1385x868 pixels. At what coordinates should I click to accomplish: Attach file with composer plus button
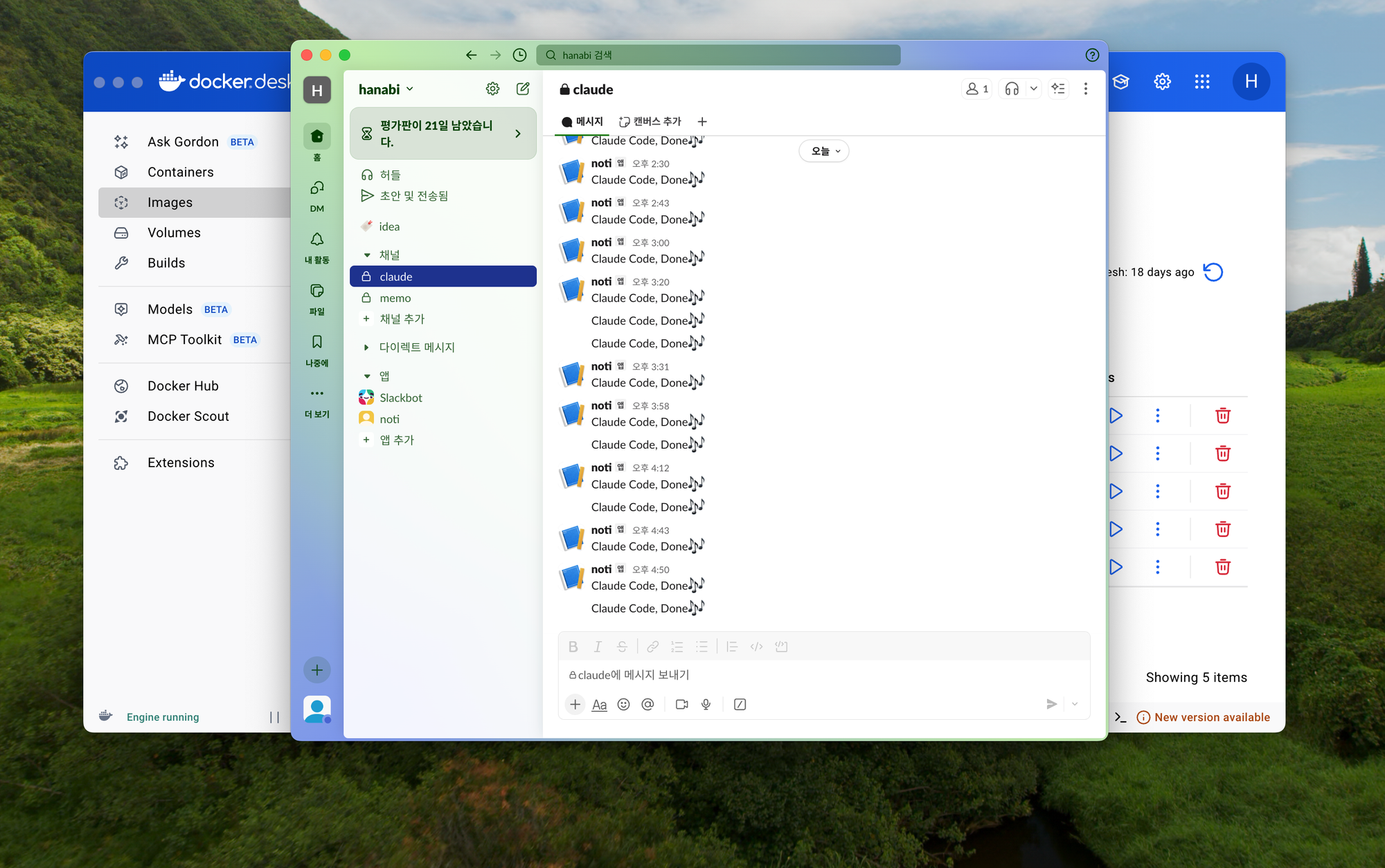pyautogui.click(x=575, y=704)
